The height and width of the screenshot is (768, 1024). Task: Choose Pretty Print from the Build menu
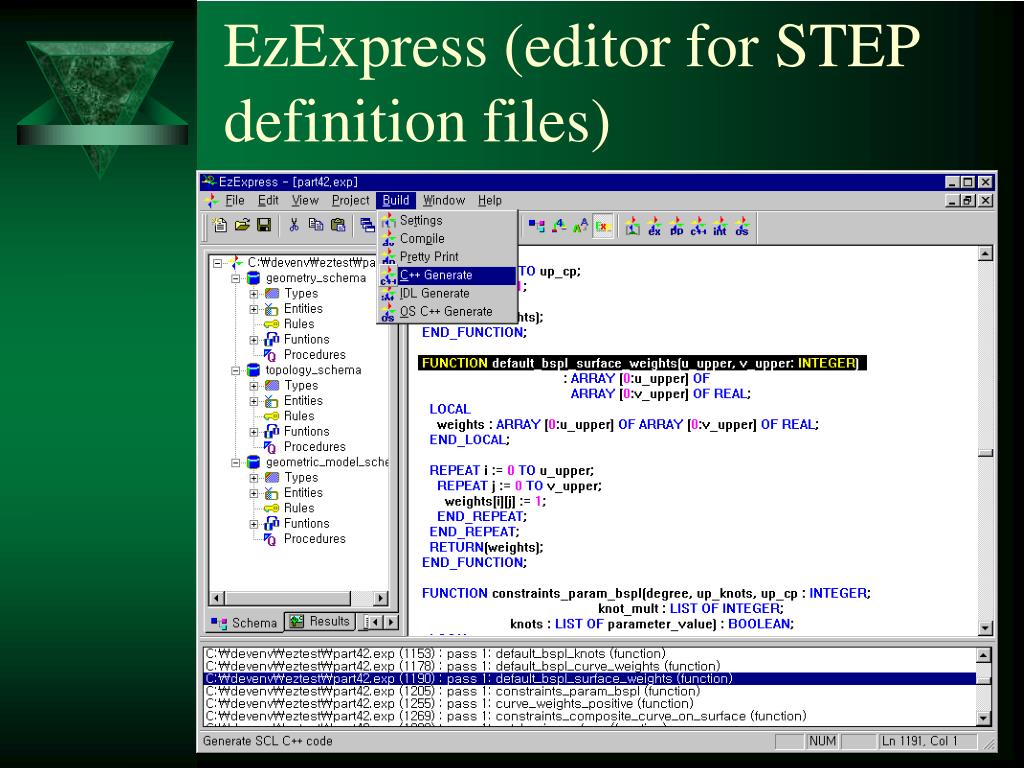point(447,257)
